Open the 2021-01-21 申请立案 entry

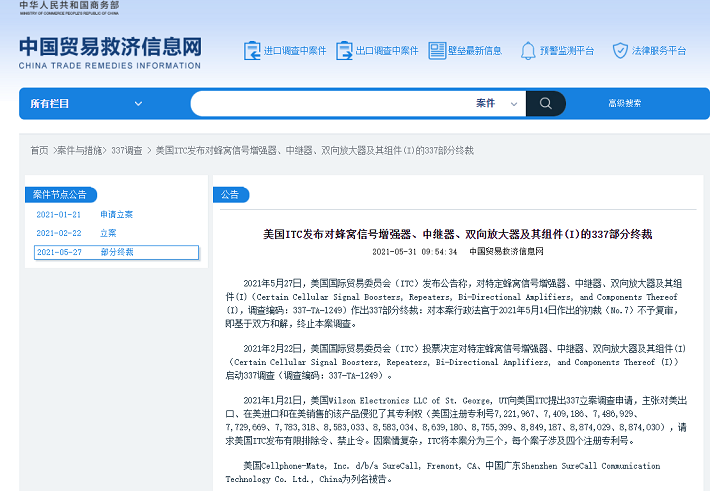85,215
